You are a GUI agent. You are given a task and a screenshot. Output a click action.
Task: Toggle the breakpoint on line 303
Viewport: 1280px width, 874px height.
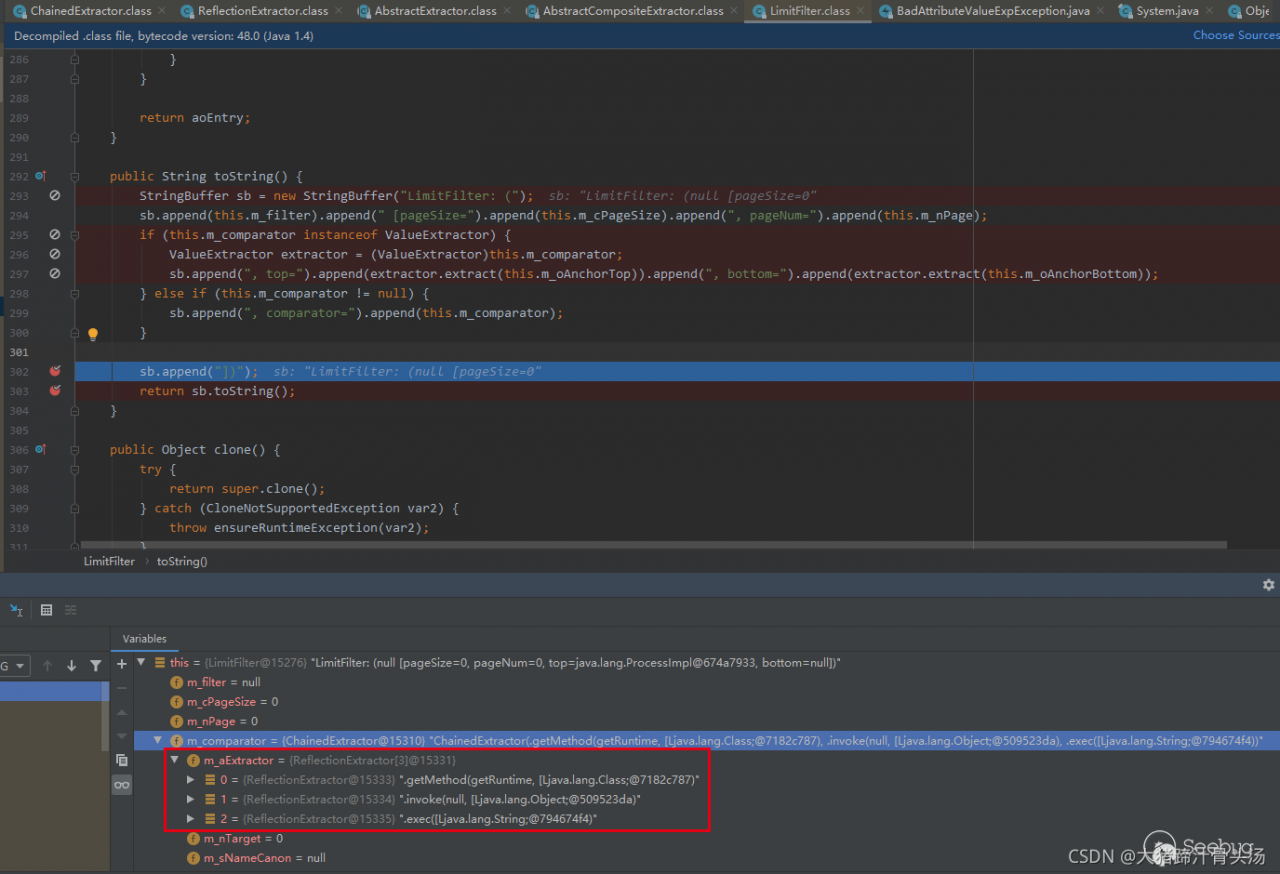[x=55, y=391]
